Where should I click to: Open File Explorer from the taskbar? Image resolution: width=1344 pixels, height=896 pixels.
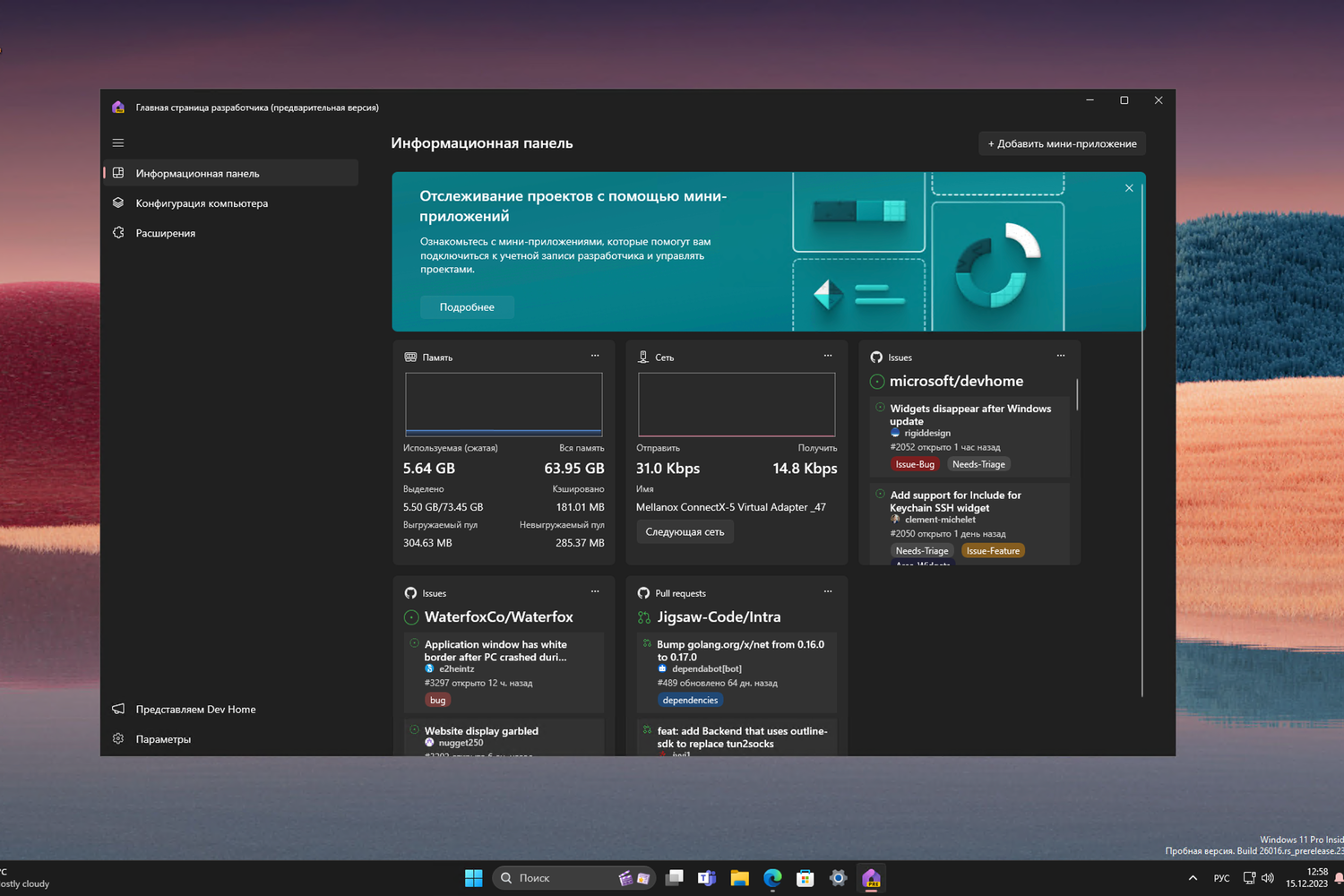pyautogui.click(x=740, y=878)
